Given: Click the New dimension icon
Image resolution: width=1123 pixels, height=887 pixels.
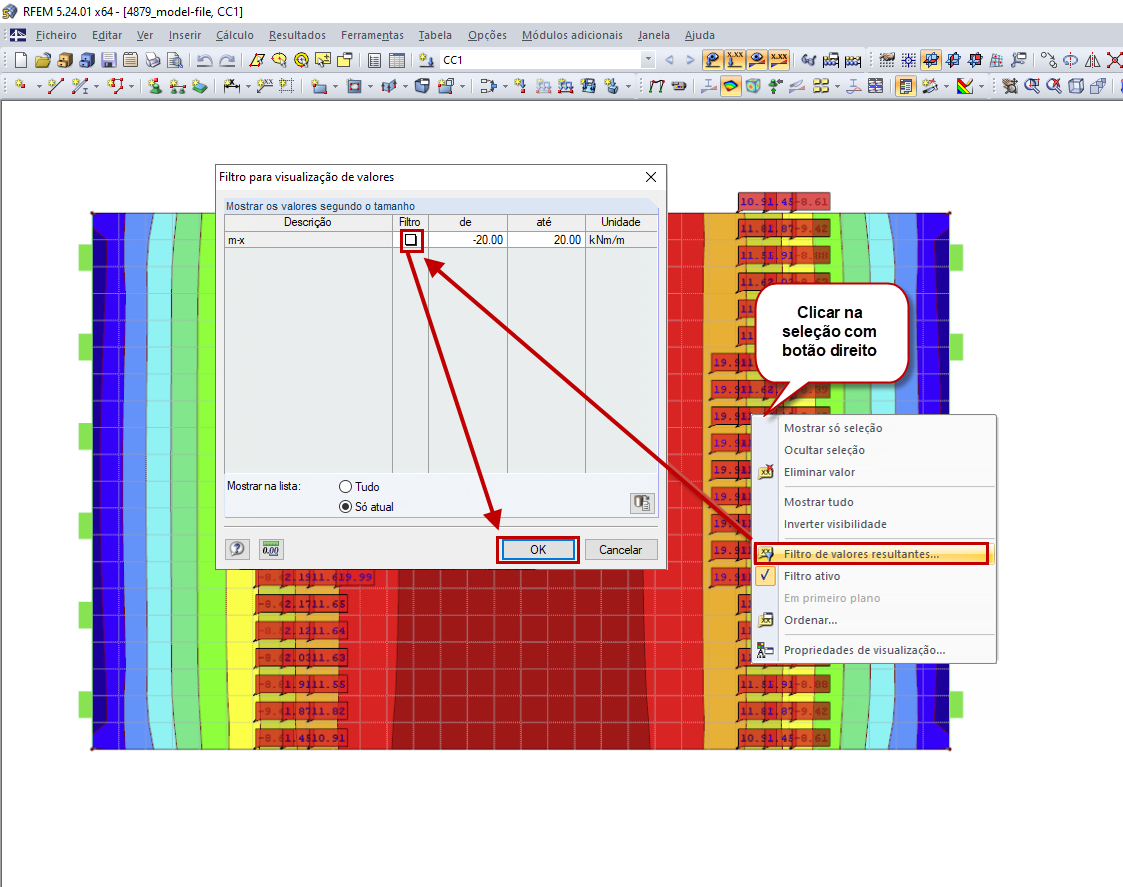Looking at the screenshot, I should [231, 87].
